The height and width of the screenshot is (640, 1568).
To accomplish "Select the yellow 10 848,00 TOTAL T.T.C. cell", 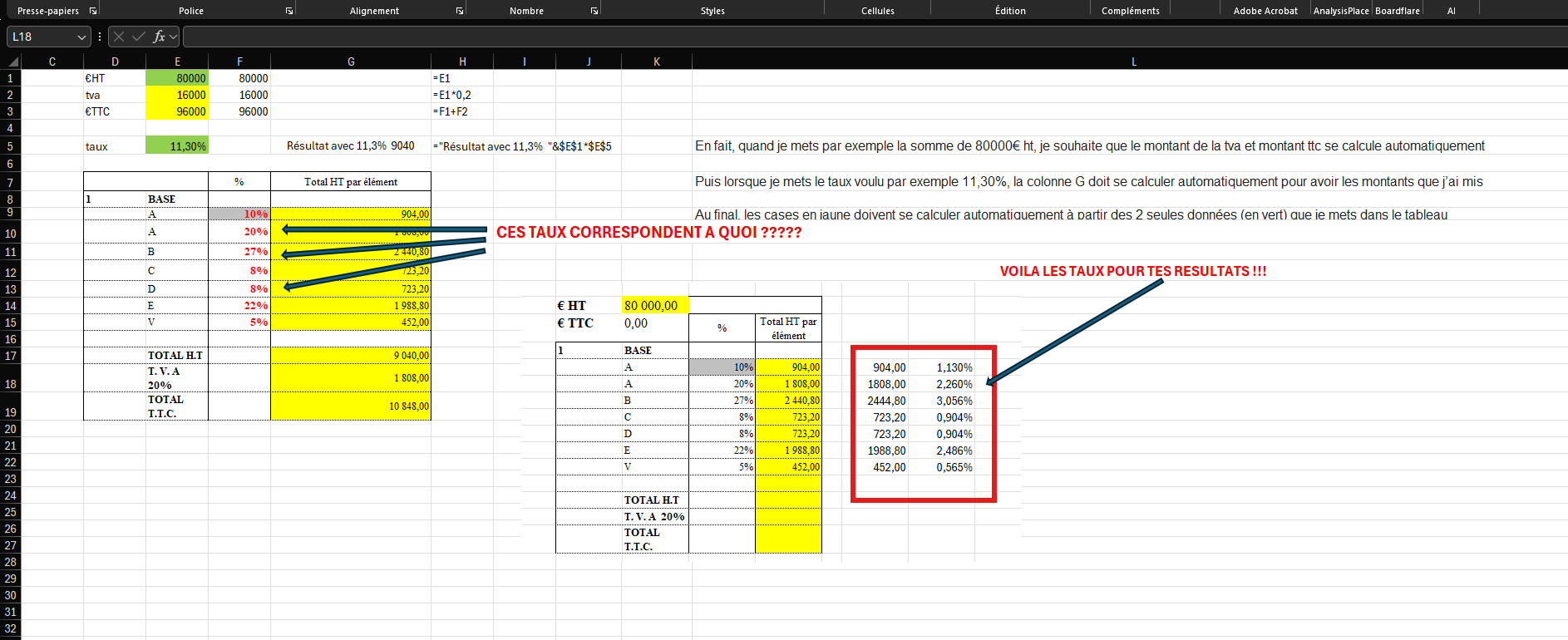I will point(351,406).
